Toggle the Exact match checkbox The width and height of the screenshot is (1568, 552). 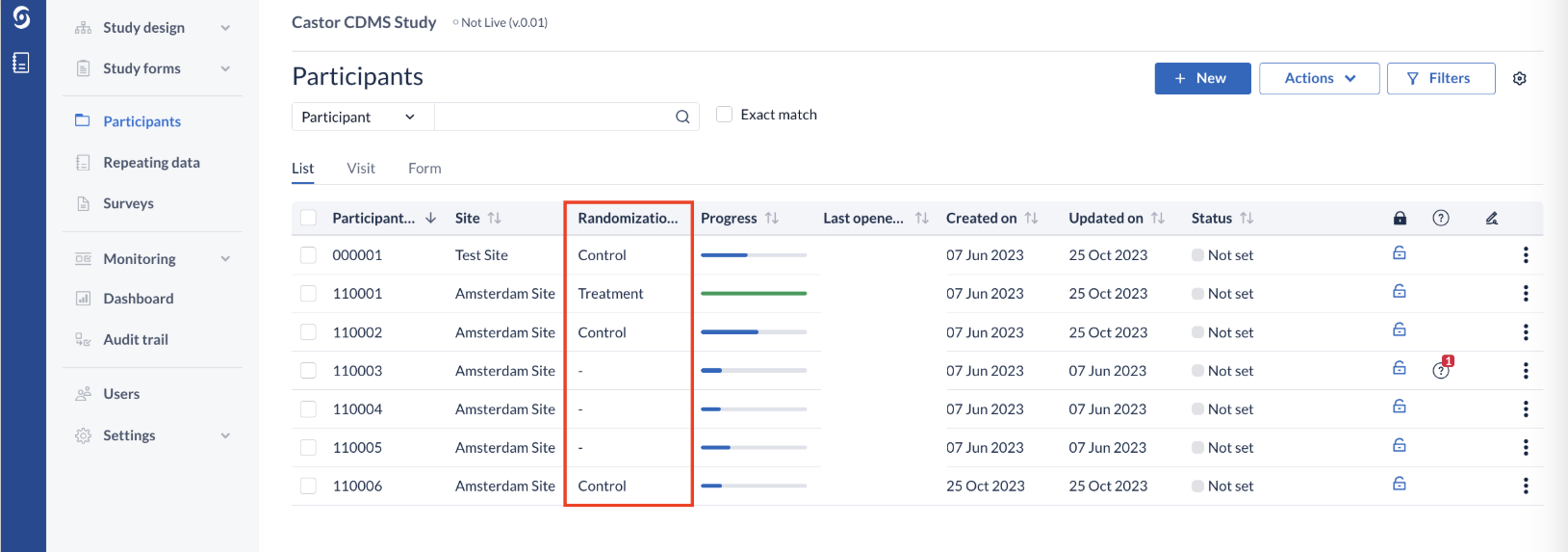[x=725, y=115]
